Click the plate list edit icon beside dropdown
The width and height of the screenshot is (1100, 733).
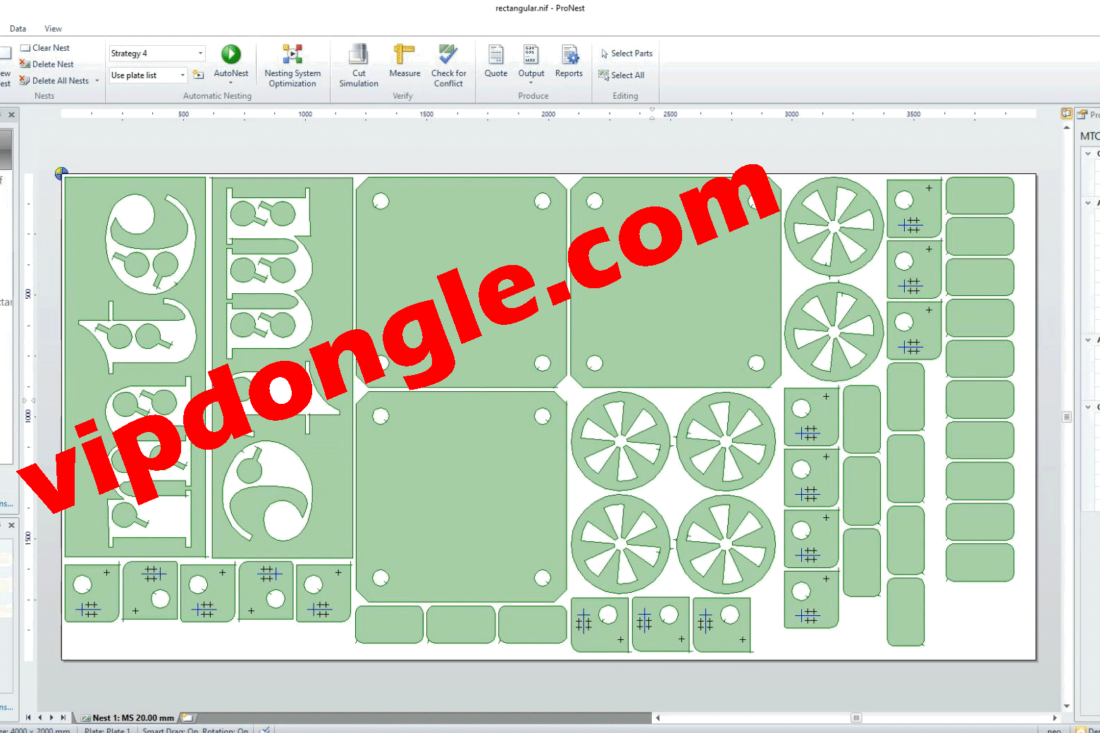198,75
